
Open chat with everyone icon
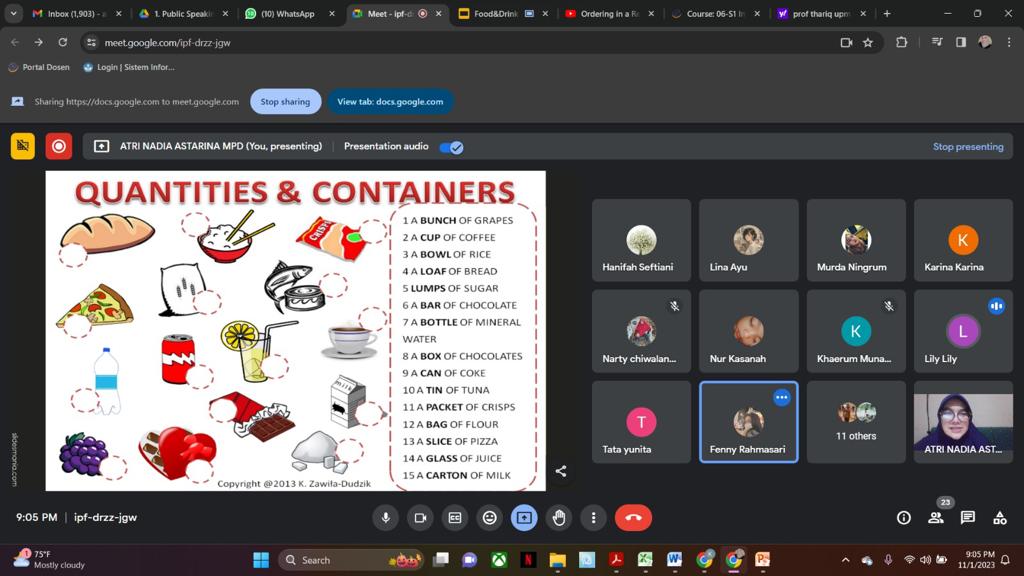coord(968,518)
